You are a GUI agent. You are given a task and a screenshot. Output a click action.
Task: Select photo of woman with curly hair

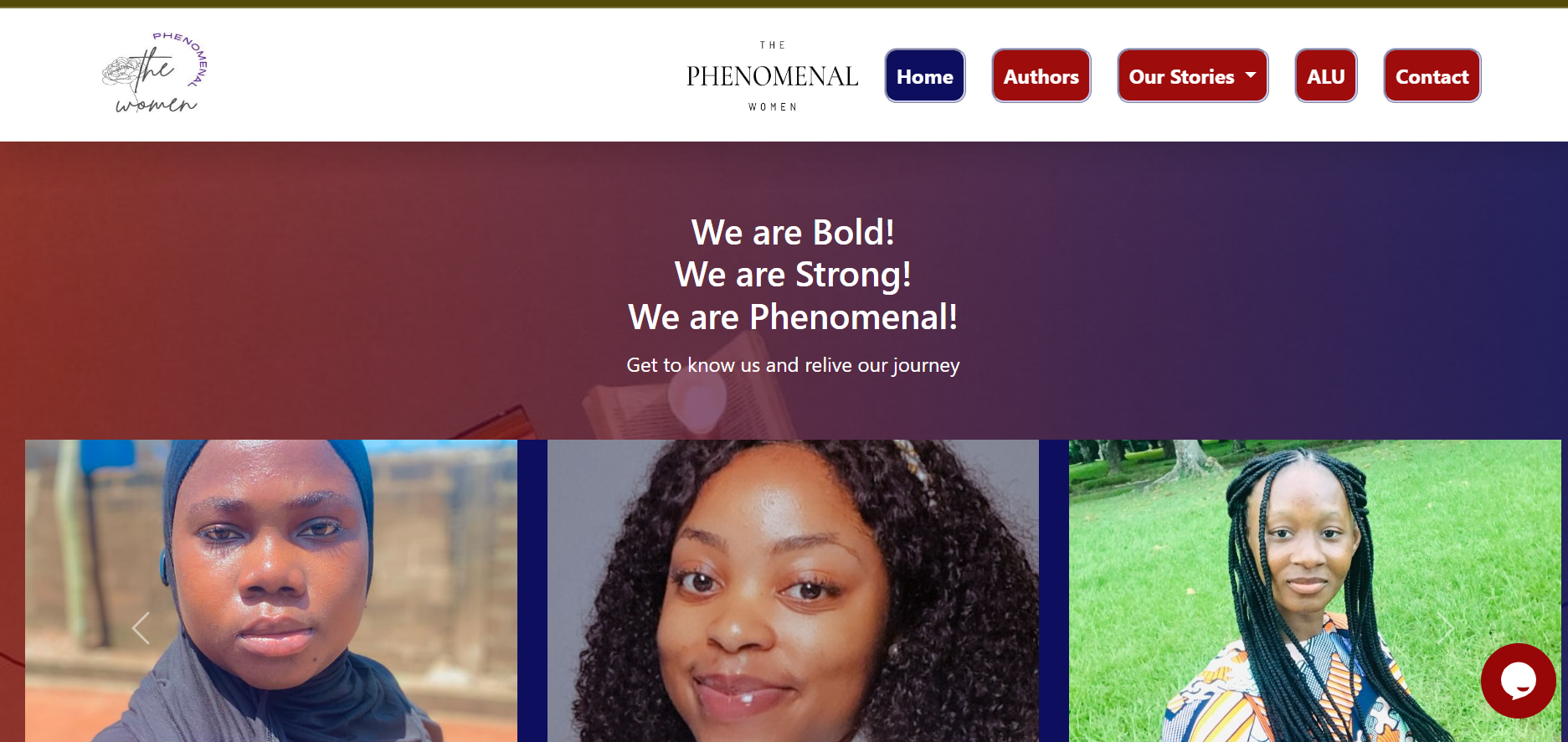[x=793, y=590]
